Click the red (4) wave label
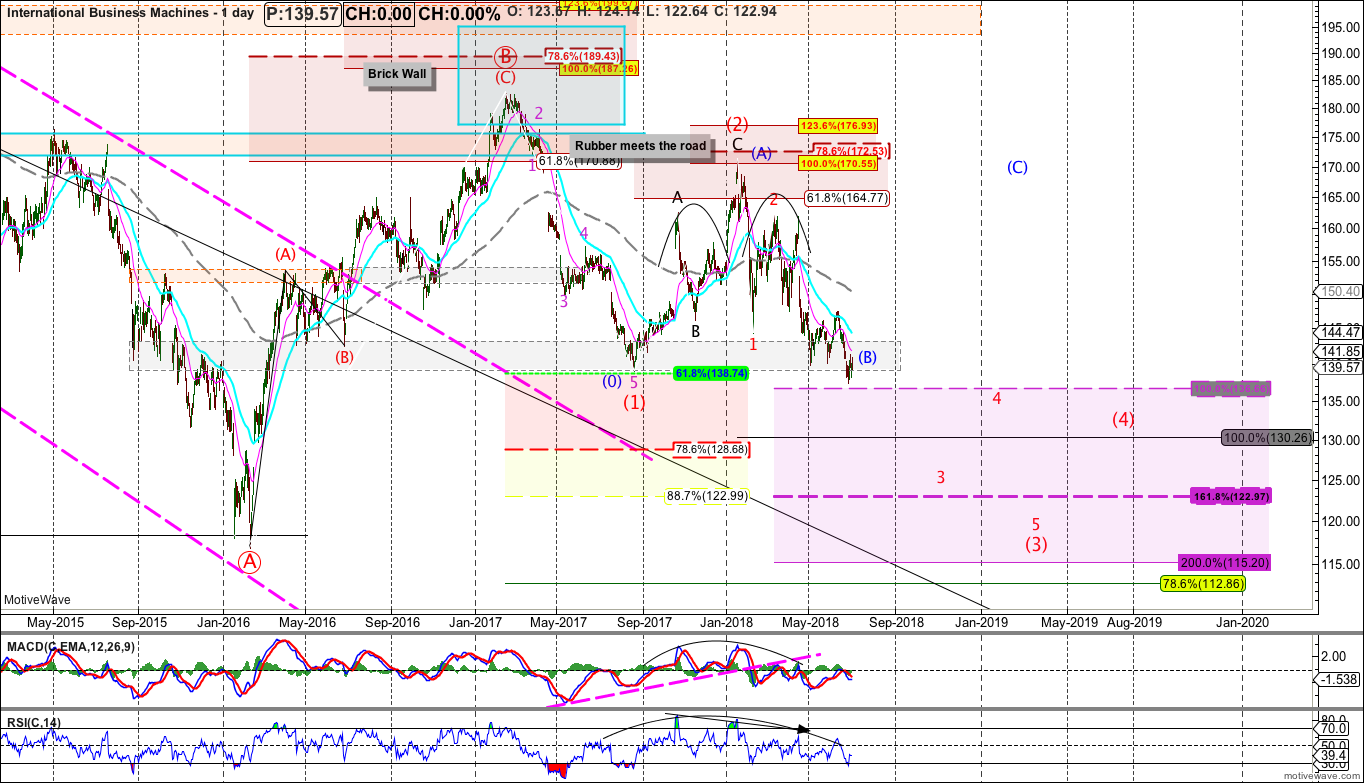 click(x=1124, y=419)
